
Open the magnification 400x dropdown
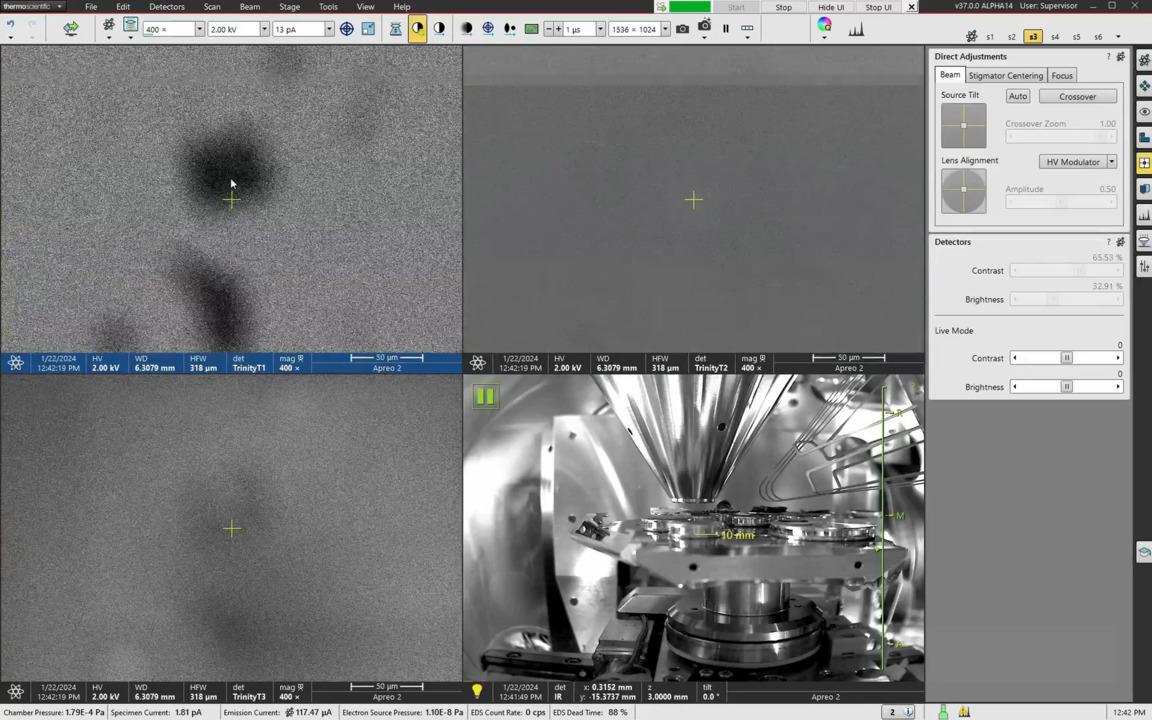point(199,29)
